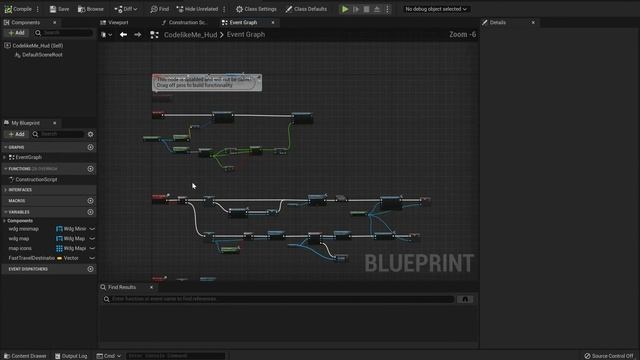Open Find in blueprint
The height and width of the screenshot is (360, 640).
coord(160,9)
